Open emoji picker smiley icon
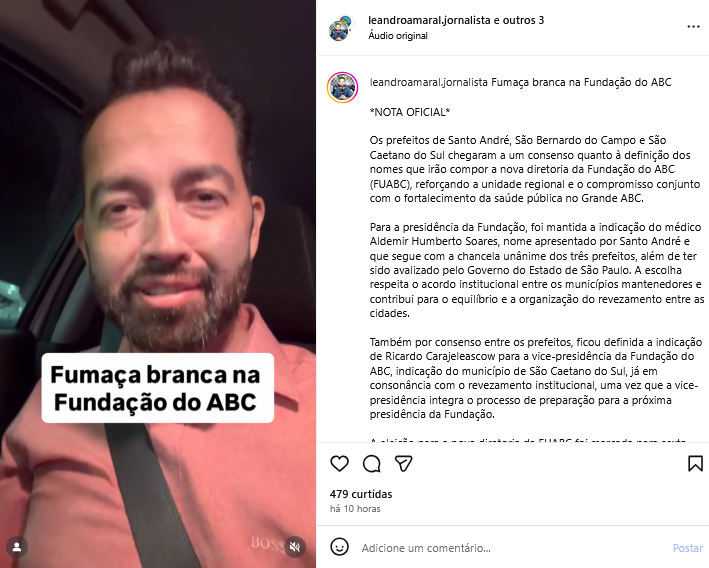Screen dimensions: 709x568 click(339, 547)
